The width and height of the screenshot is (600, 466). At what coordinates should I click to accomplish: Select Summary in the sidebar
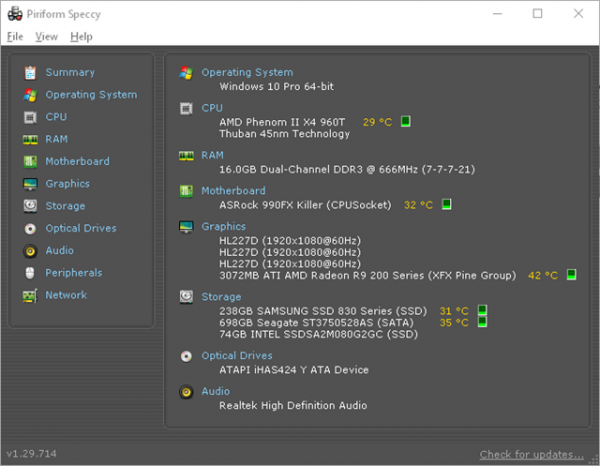point(70,73)
